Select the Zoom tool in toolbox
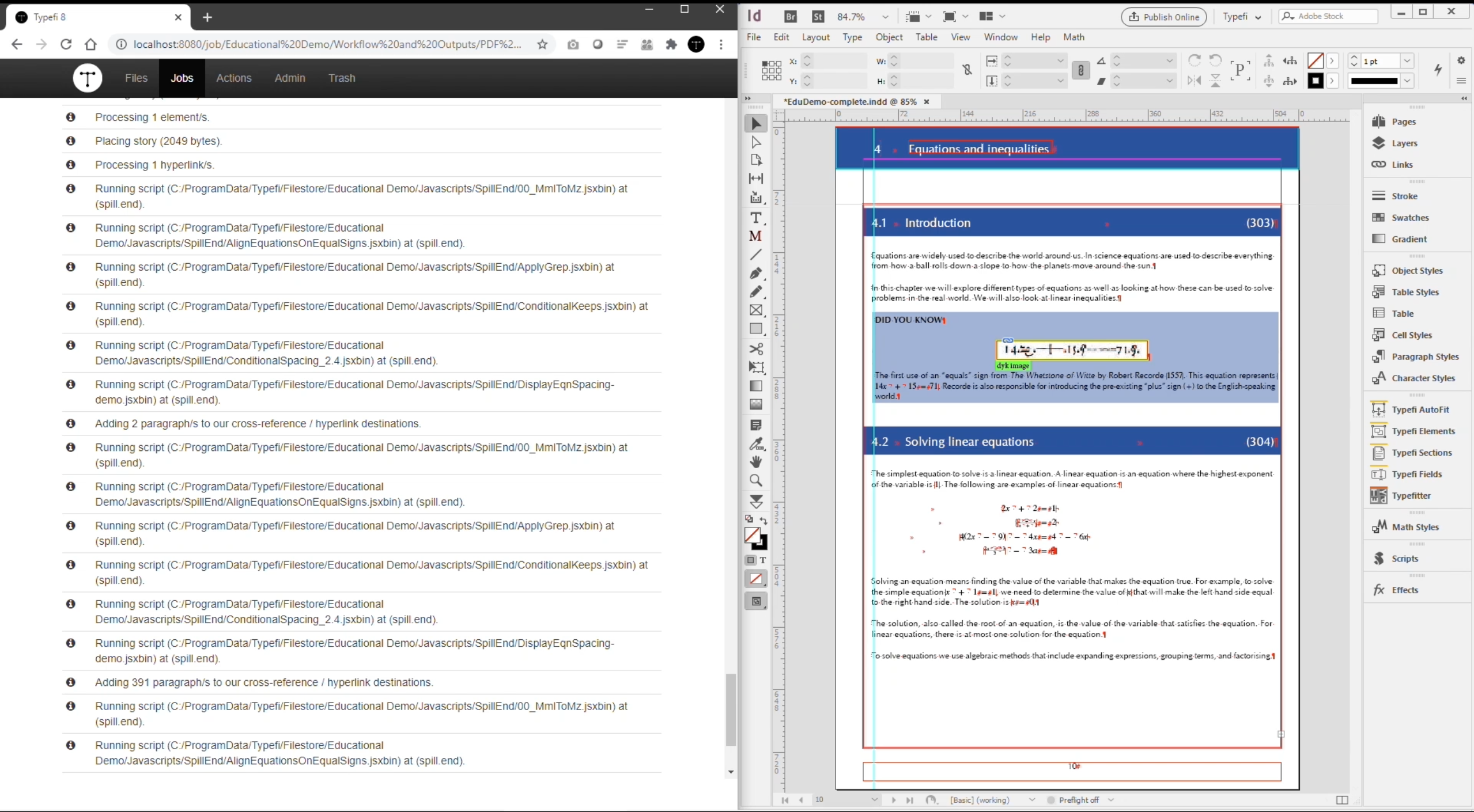Screen dimensions: 1474x812 756,480
